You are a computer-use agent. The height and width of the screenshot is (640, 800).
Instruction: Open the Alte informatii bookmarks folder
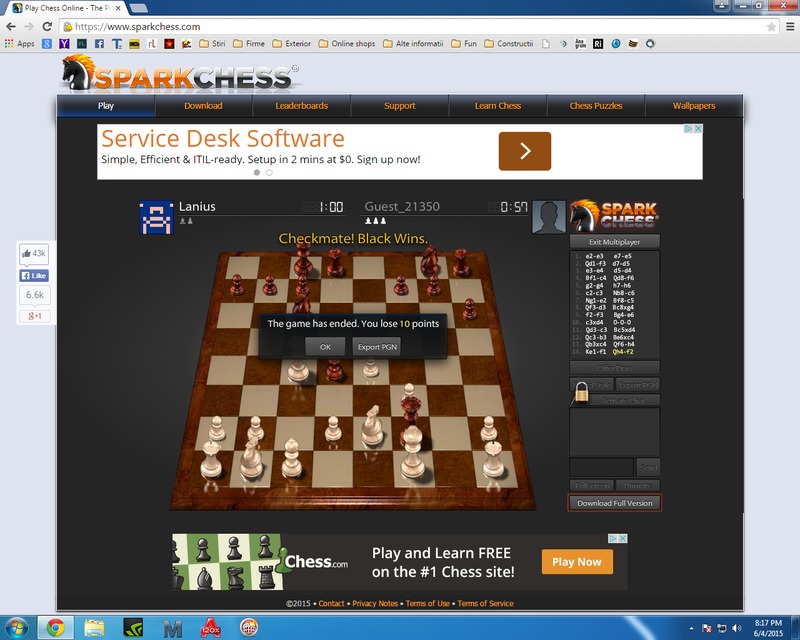click(413, 44)
